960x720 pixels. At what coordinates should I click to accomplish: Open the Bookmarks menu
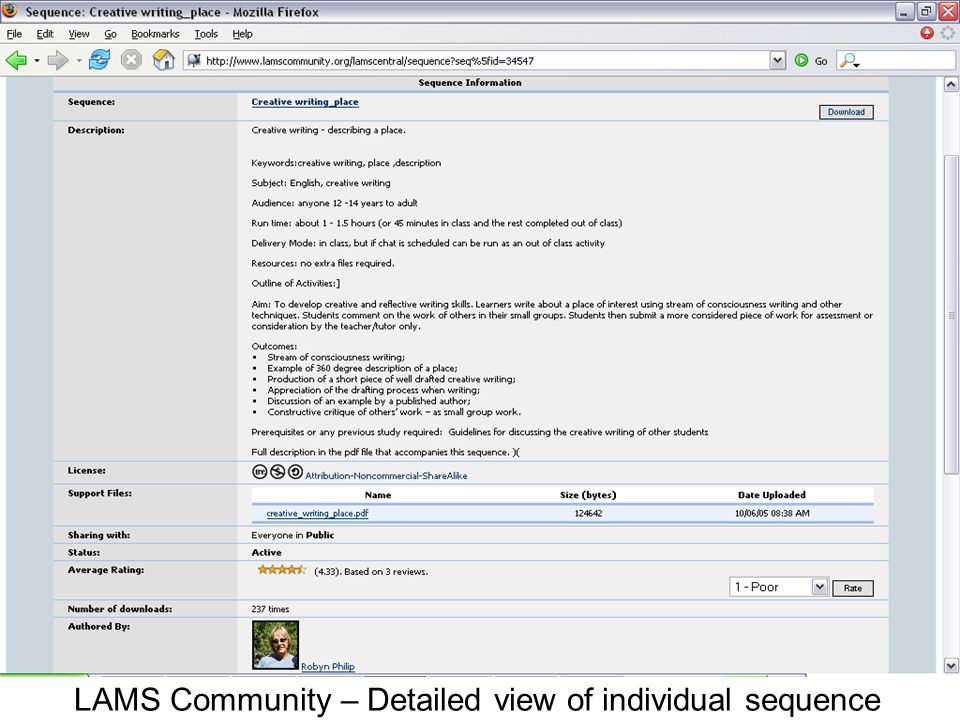[155, 34]
